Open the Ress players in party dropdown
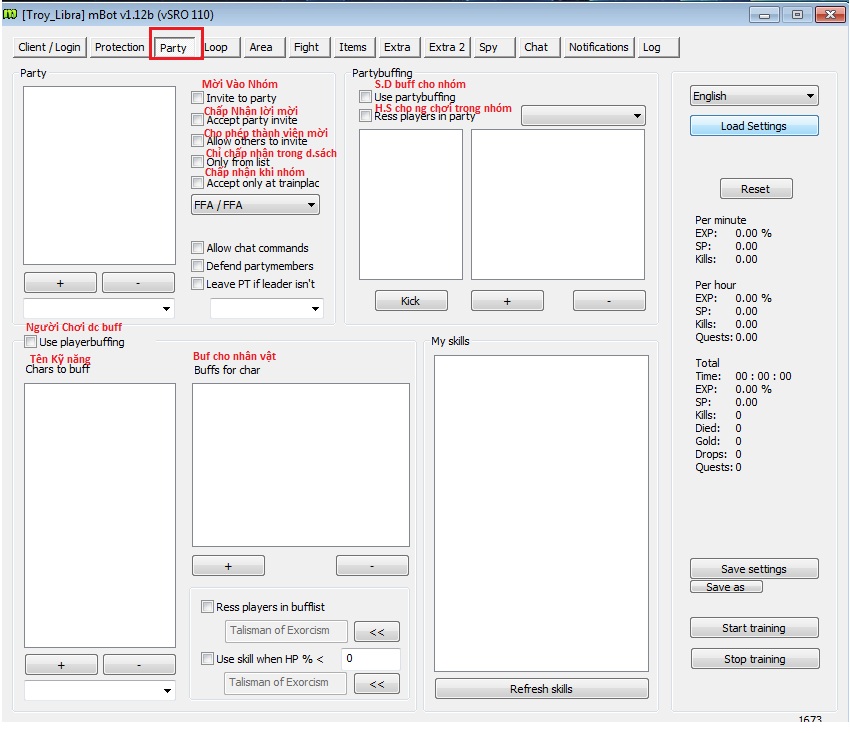Image resolution: width=850 pixels, height=733 pixels. (x=583, y=116)
